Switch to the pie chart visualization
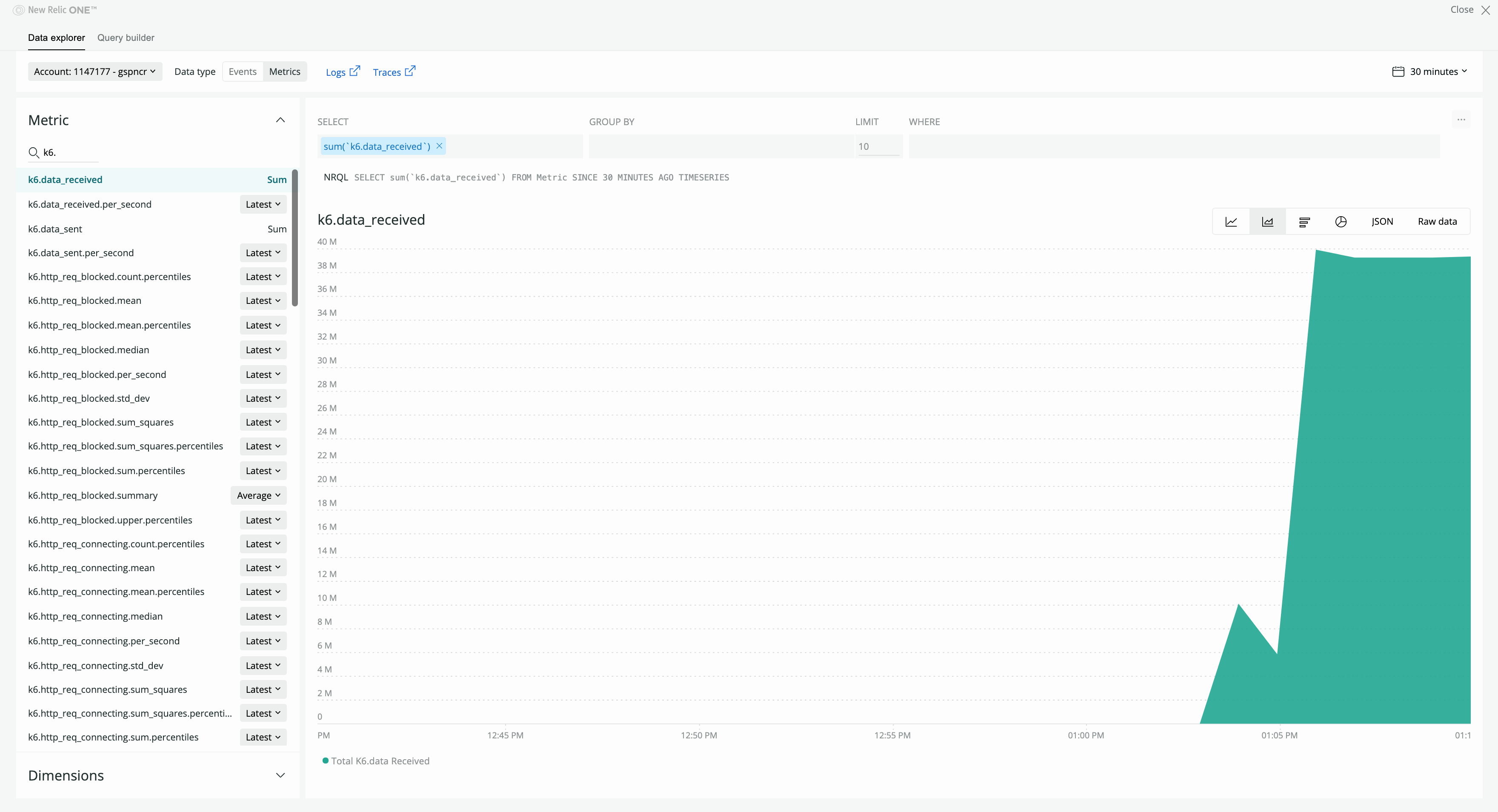This screenshot has height=812, width=1498. pos(1341,221)
